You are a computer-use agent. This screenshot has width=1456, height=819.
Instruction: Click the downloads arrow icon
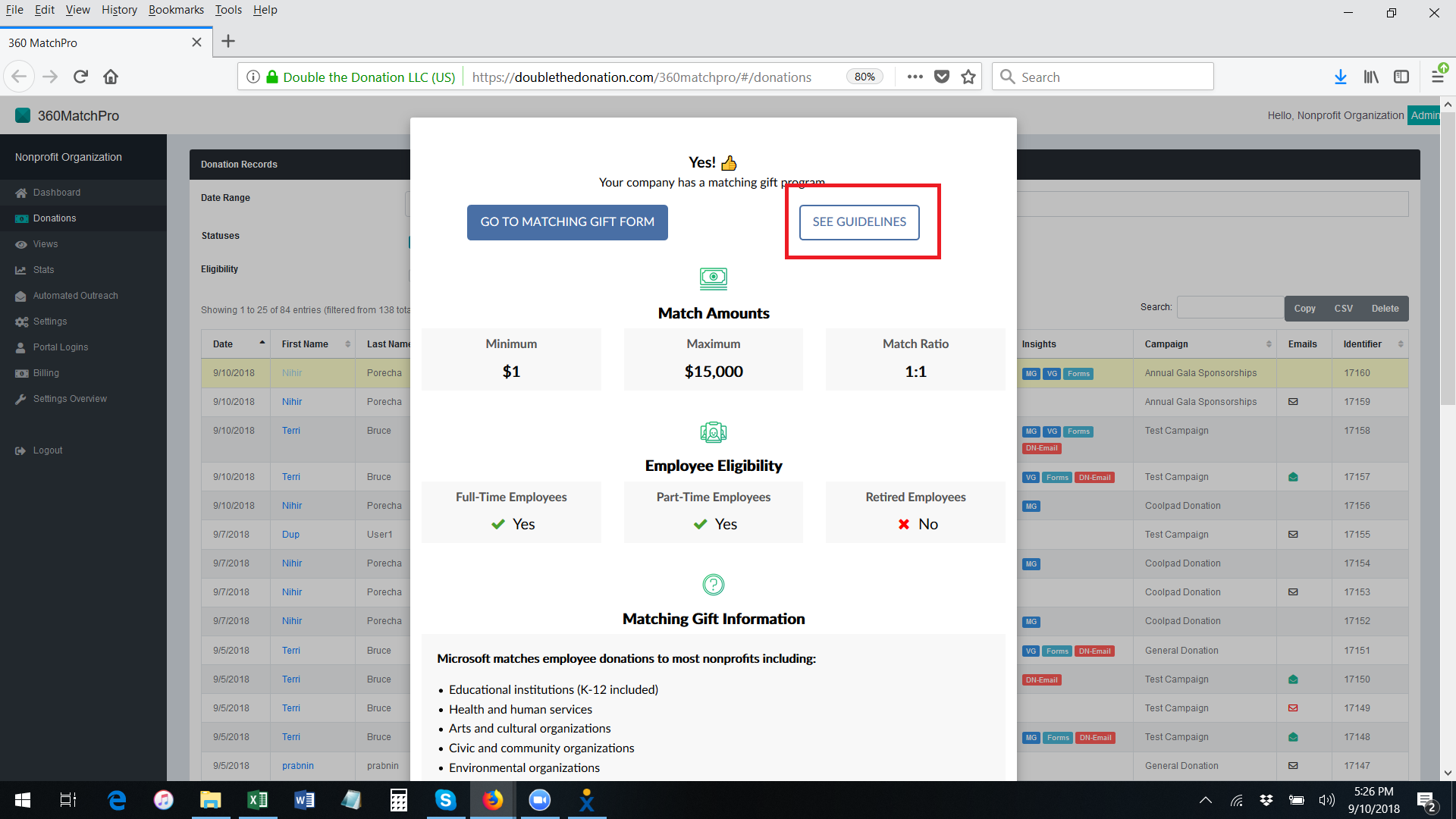tap(1341, 77)
